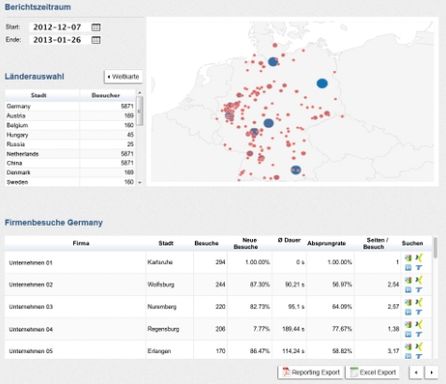
Task: Go back to the Weltkarte world map
Action: [x=123, y=77]
